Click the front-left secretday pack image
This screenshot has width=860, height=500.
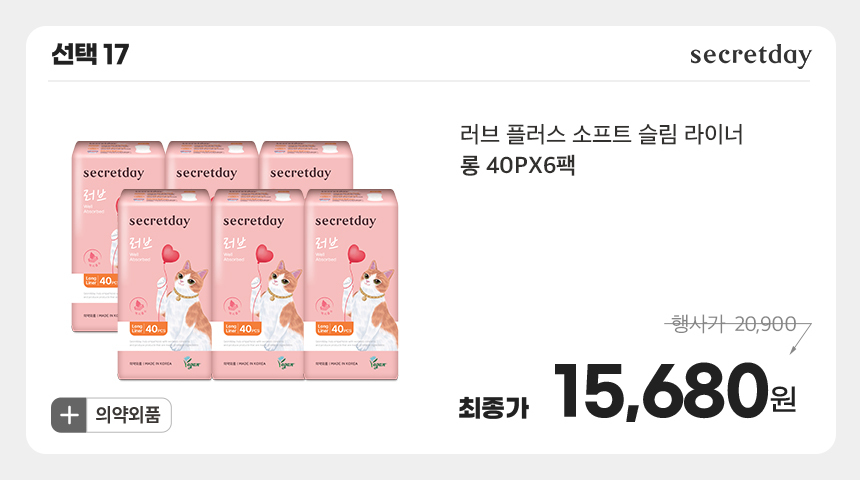pos(165,285)
